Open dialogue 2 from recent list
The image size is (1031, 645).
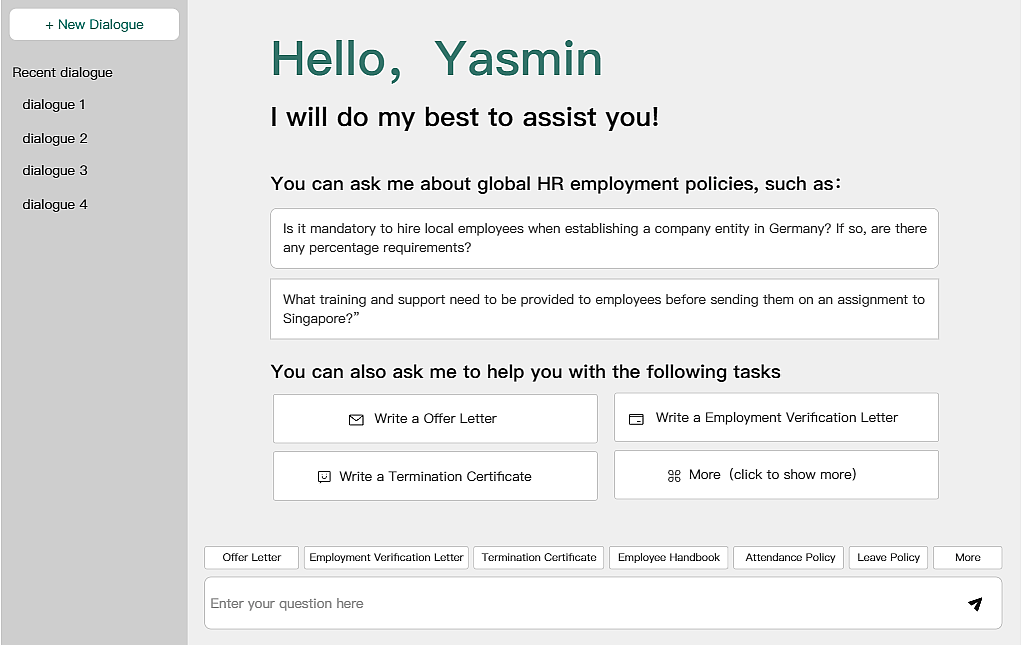click(55, 139)
